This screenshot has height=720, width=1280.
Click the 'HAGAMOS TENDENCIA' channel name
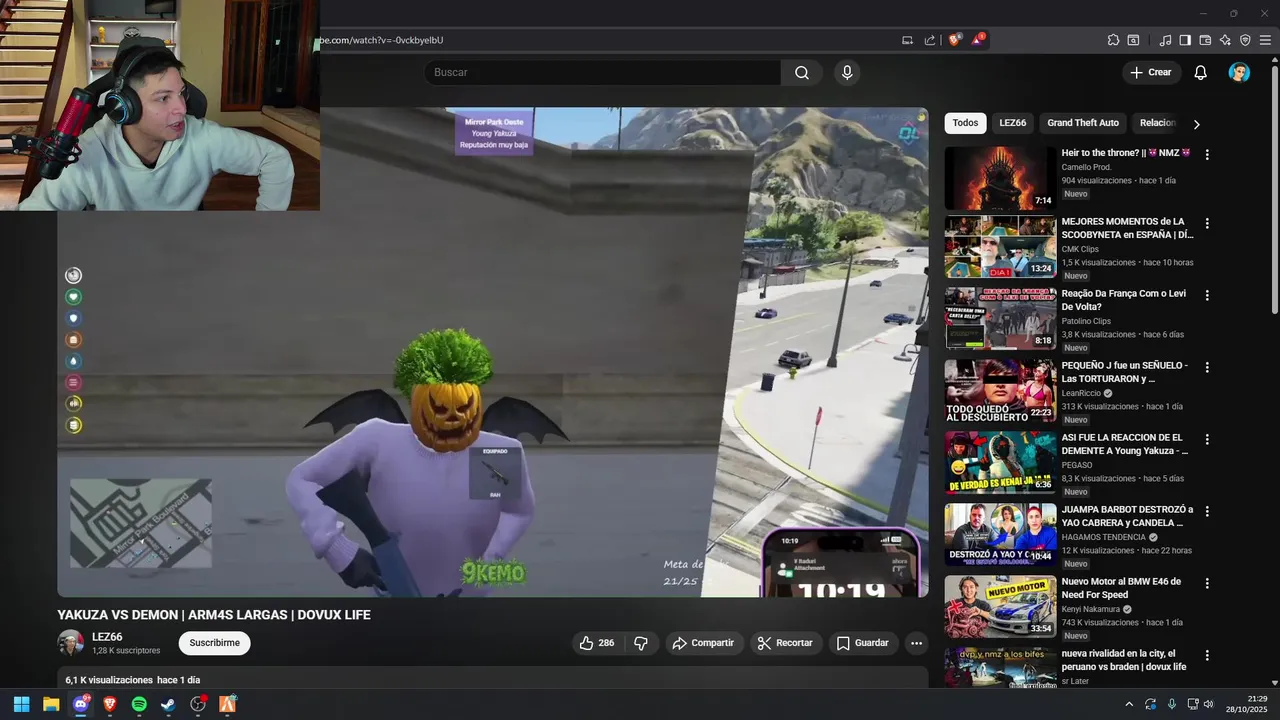(x=1104, y=537)
